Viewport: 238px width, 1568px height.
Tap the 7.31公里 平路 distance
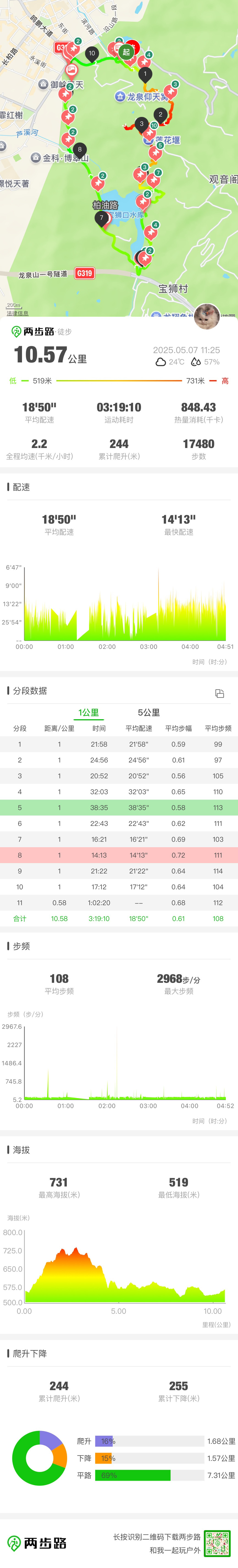pos(221,1475)
